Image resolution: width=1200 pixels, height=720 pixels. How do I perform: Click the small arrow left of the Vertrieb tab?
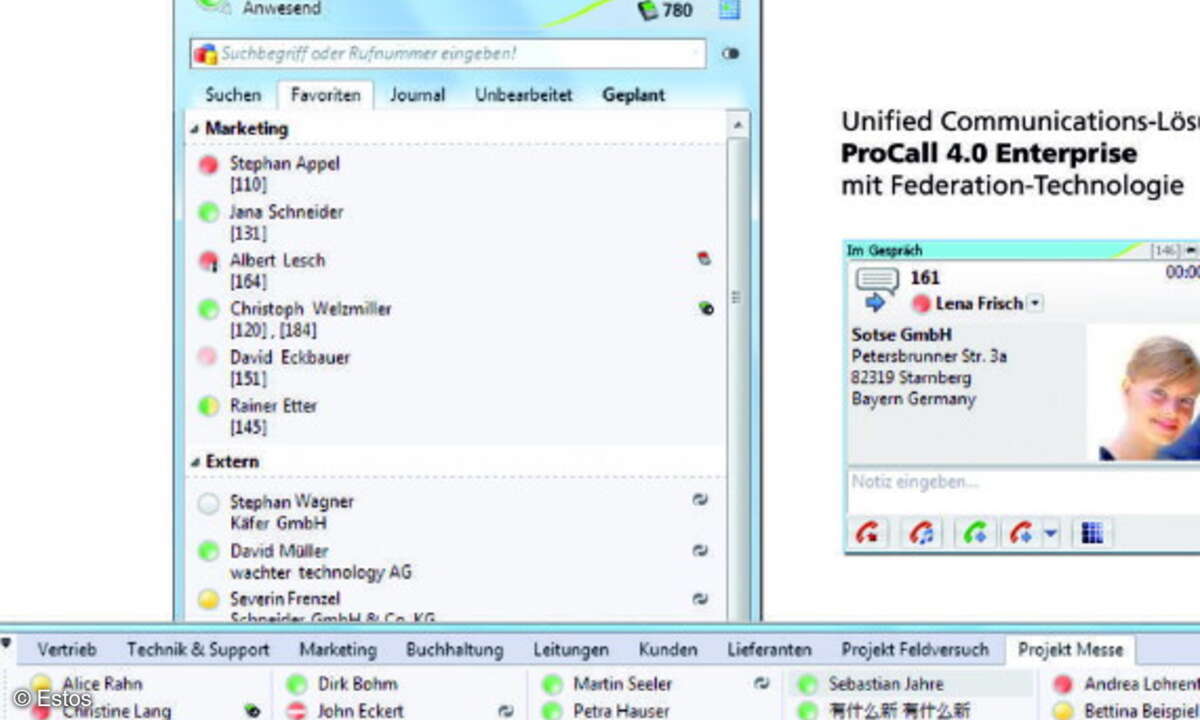pyautogui.click(x=8, y=643)
